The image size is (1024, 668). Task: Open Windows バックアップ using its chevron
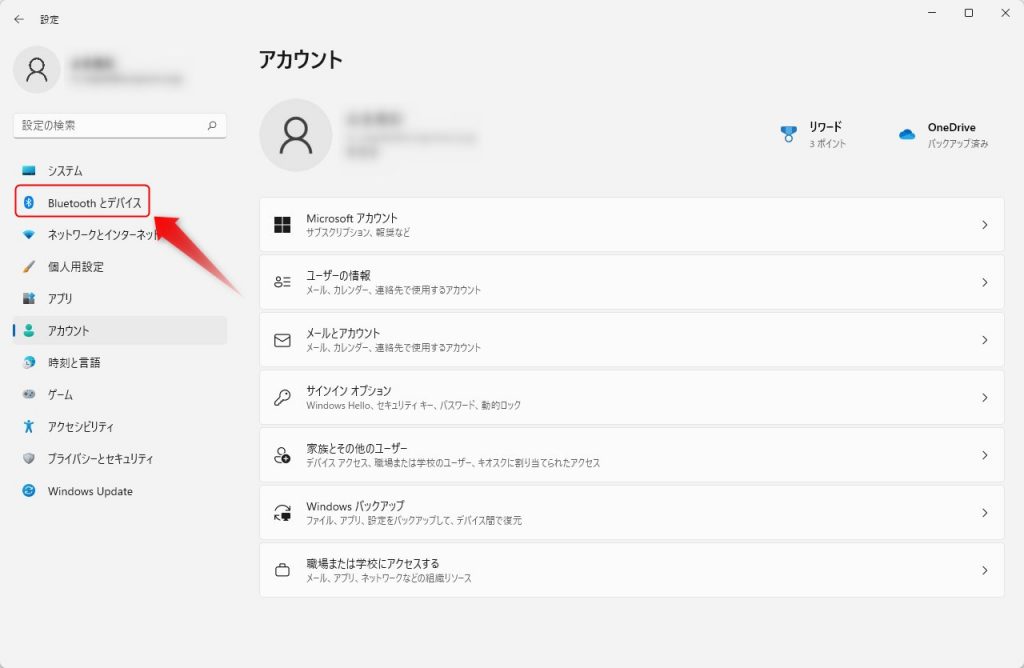(985, 513)
